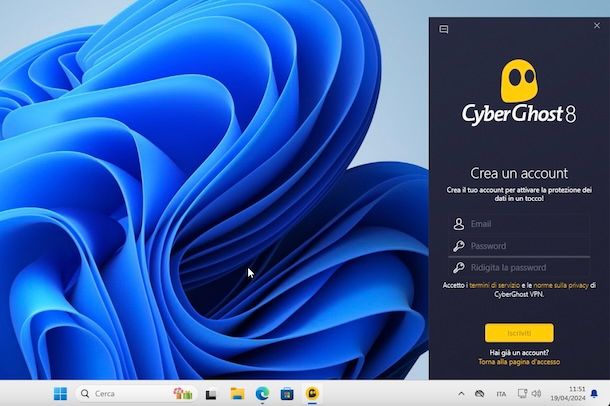
Task: Go to Torna alla pagina d'accesso
Action: coord(519,362)
